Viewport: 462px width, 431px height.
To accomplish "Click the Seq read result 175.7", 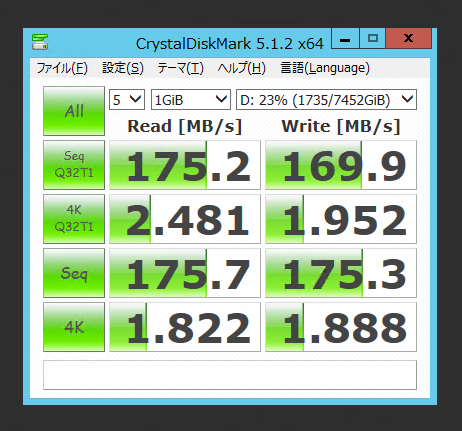I will (185, 273).
